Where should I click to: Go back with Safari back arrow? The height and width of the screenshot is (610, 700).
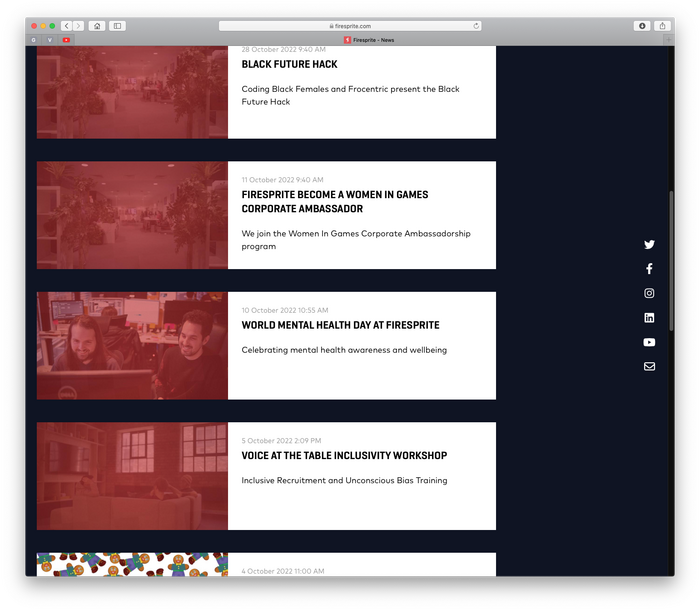pos(67,26)
